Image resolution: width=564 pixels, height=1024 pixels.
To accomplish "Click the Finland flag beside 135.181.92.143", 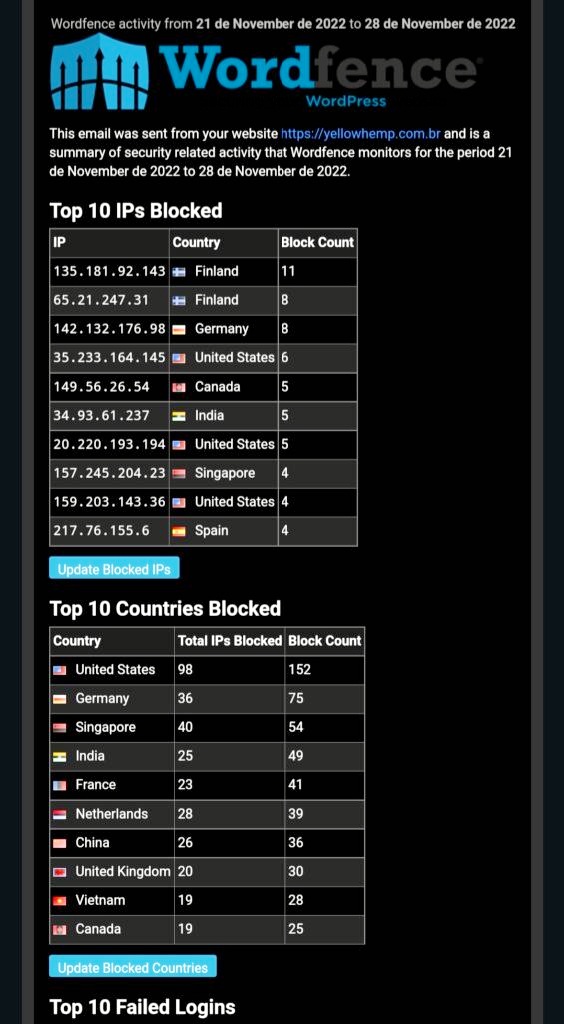I will (179, 272).
